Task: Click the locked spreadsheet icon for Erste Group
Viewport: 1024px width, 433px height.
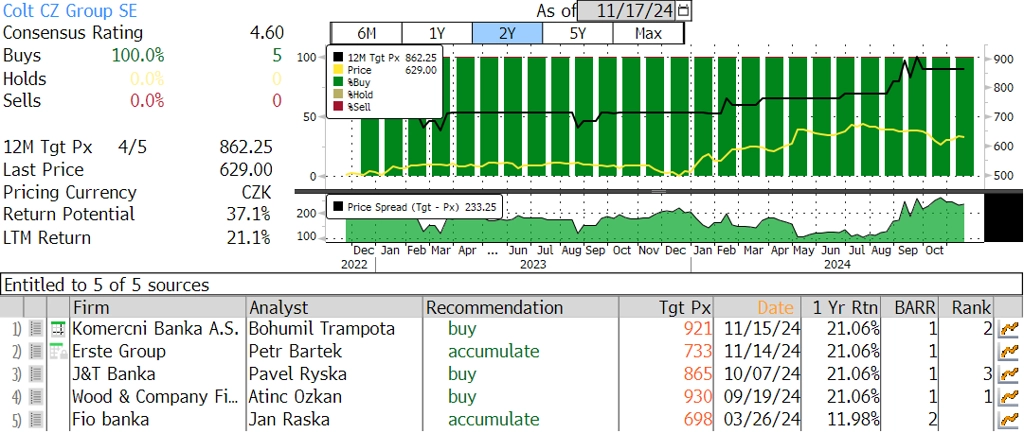Action: tap(59, 351)
